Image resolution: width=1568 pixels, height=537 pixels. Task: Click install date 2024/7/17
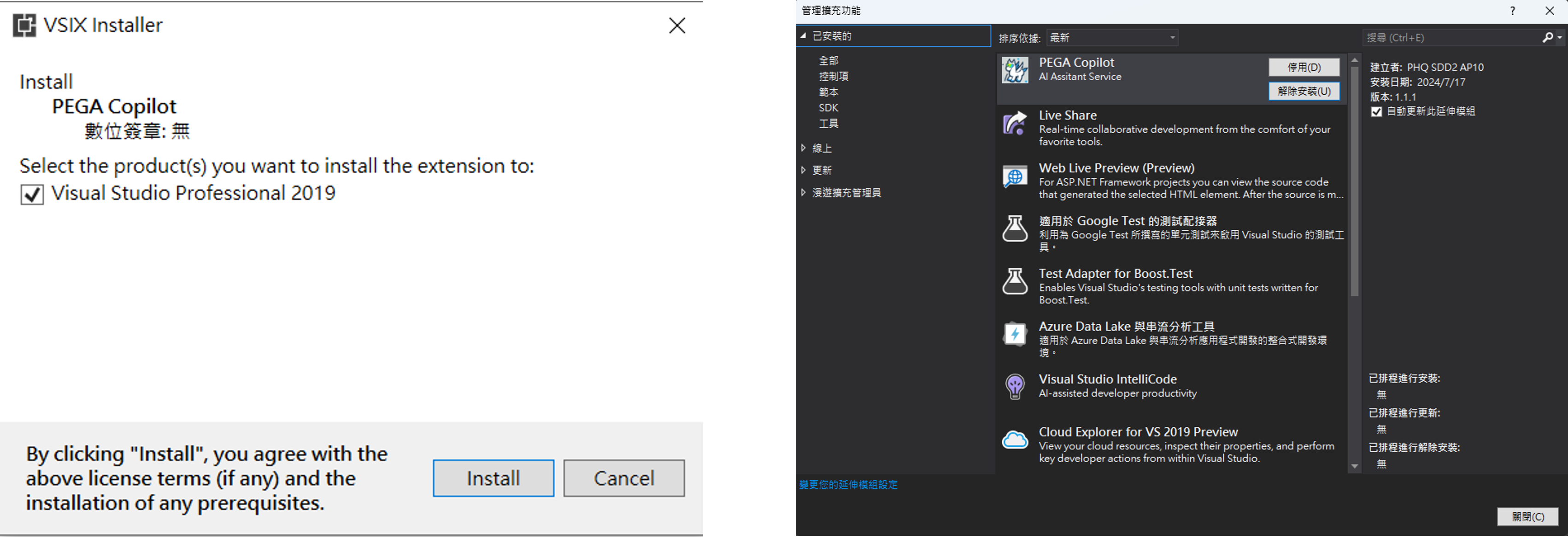click(1441, 82)
